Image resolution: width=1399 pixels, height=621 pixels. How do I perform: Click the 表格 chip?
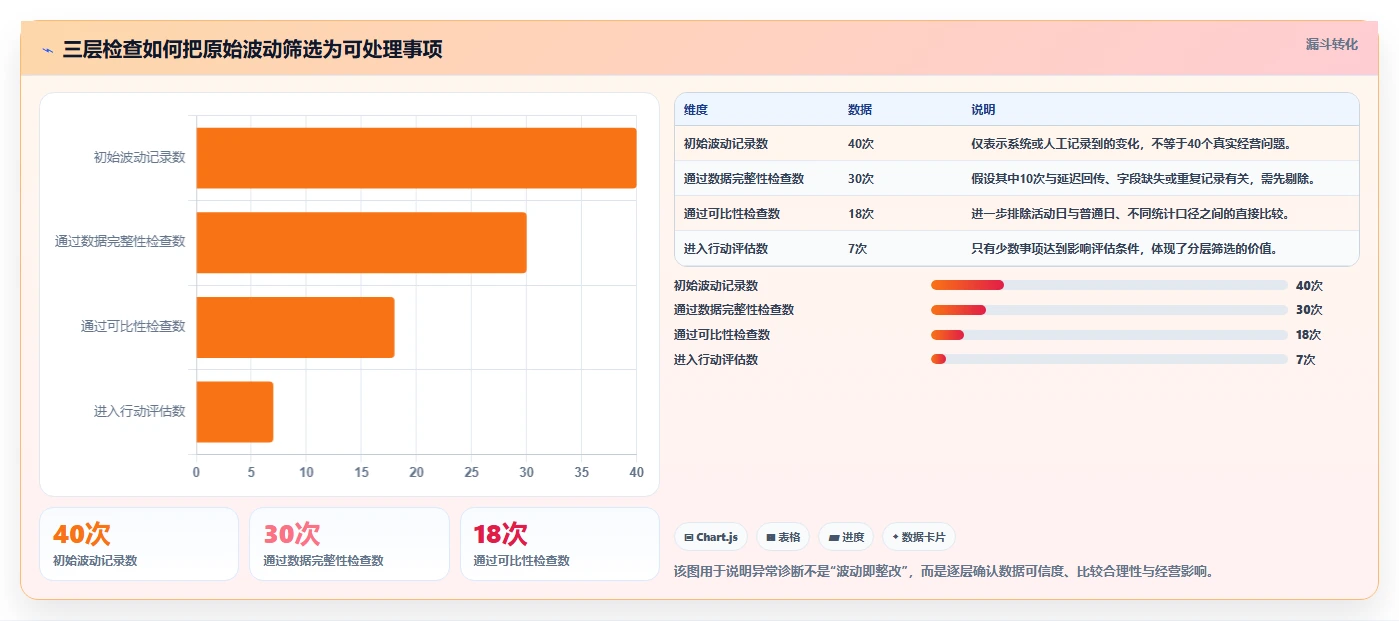[783, 537]
